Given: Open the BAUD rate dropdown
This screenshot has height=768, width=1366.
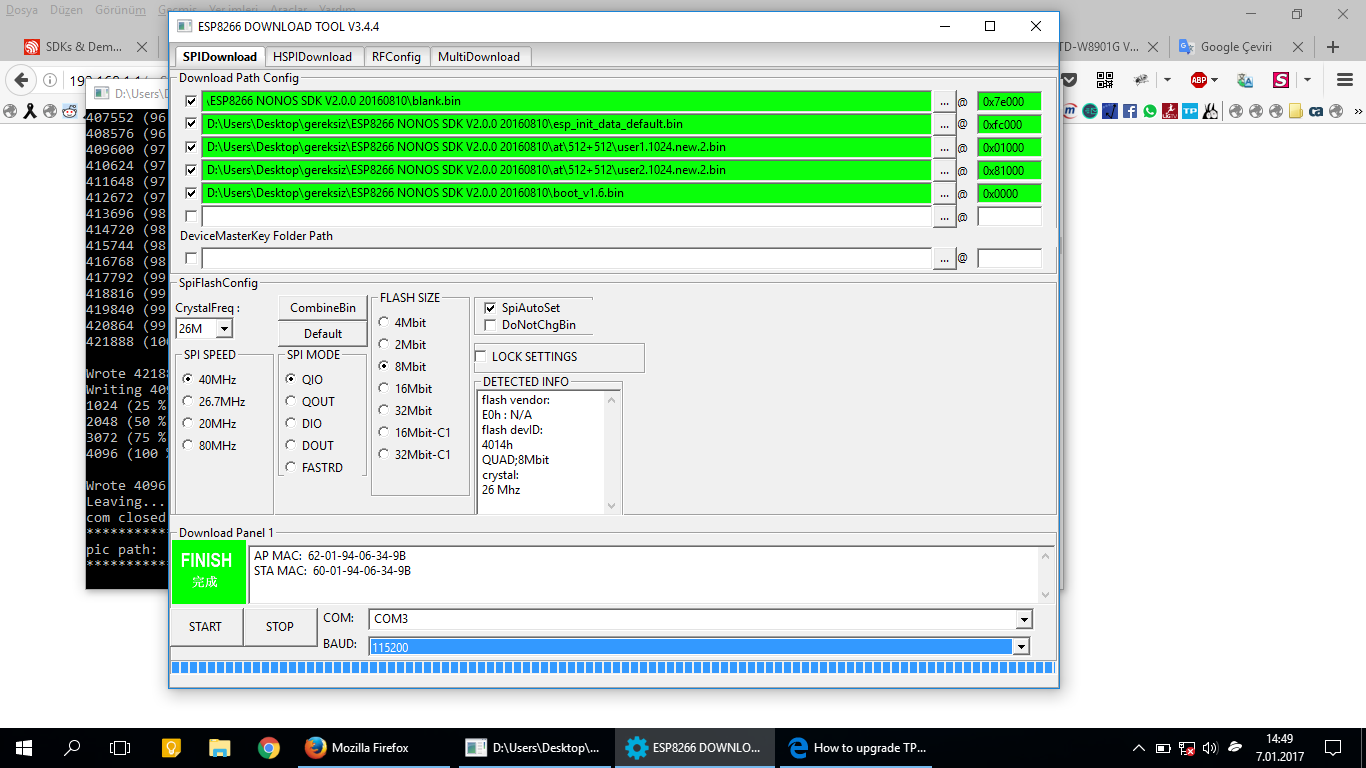Looking at the screenshot, I should click(1022, 646).
